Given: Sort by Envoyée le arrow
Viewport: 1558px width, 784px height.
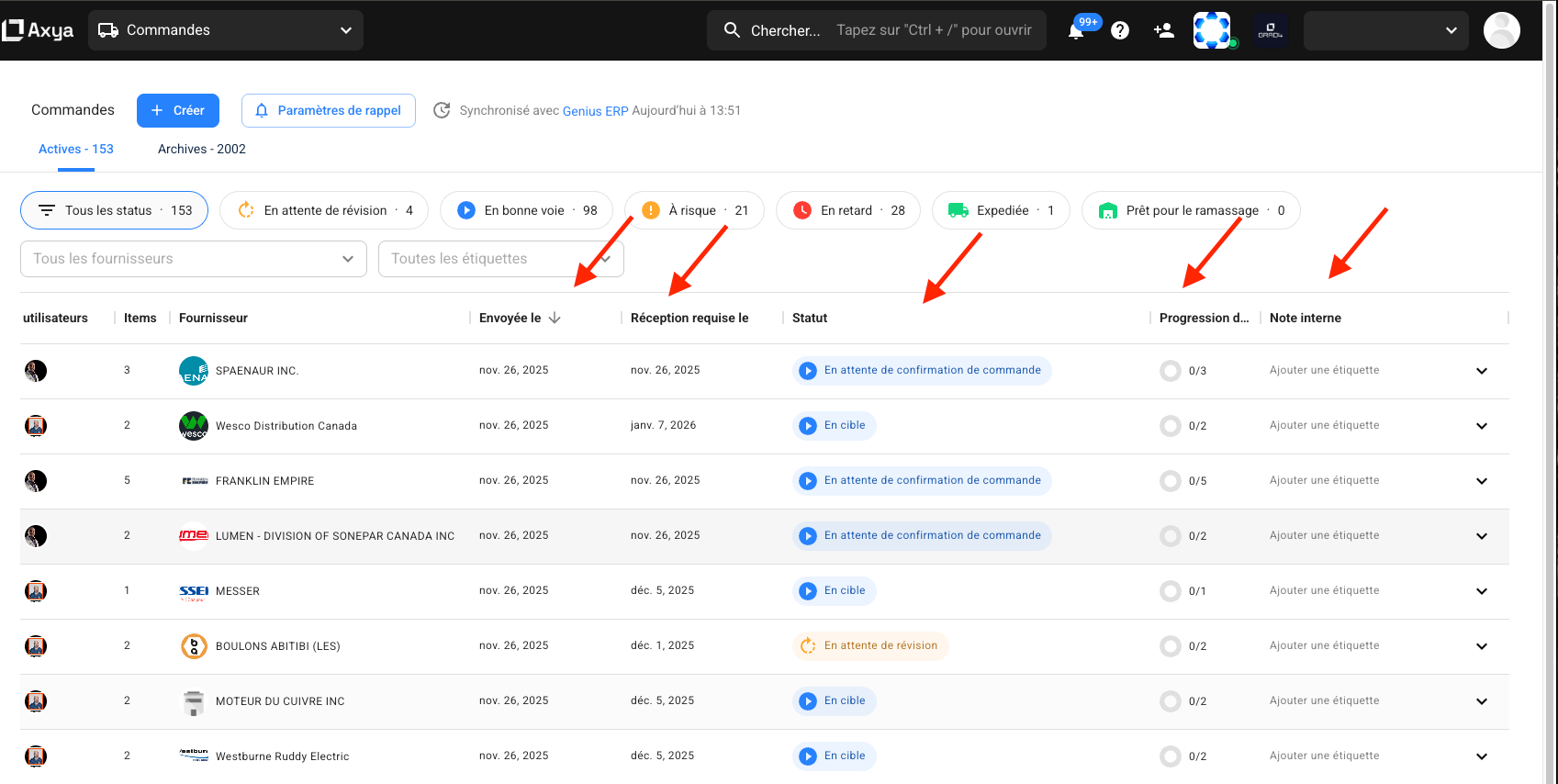Looking at the screenshot, I should click(555, 318).
